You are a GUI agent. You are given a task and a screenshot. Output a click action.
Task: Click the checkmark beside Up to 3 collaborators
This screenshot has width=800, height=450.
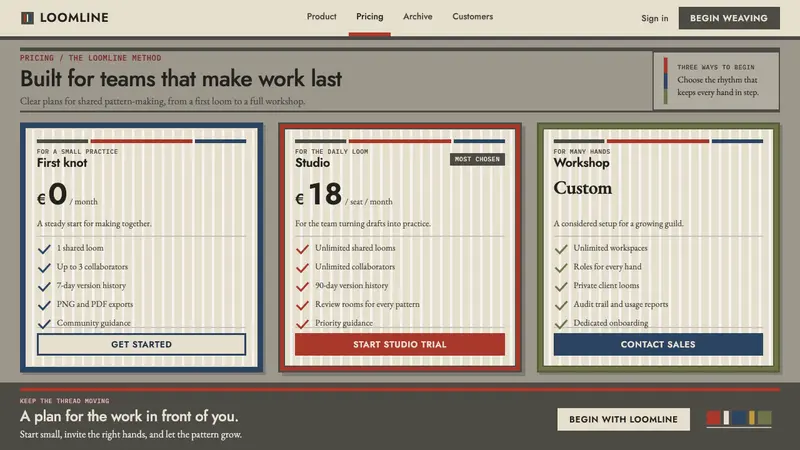click(x=44, y=268)
